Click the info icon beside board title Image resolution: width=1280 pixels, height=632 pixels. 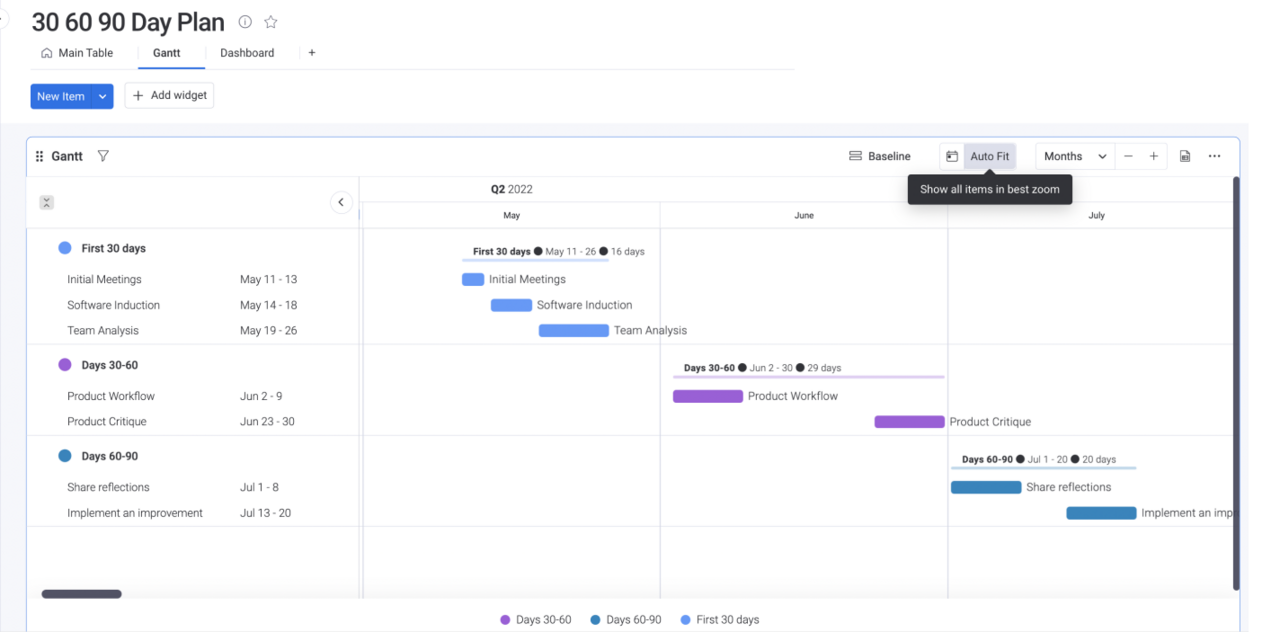(245, 22)
